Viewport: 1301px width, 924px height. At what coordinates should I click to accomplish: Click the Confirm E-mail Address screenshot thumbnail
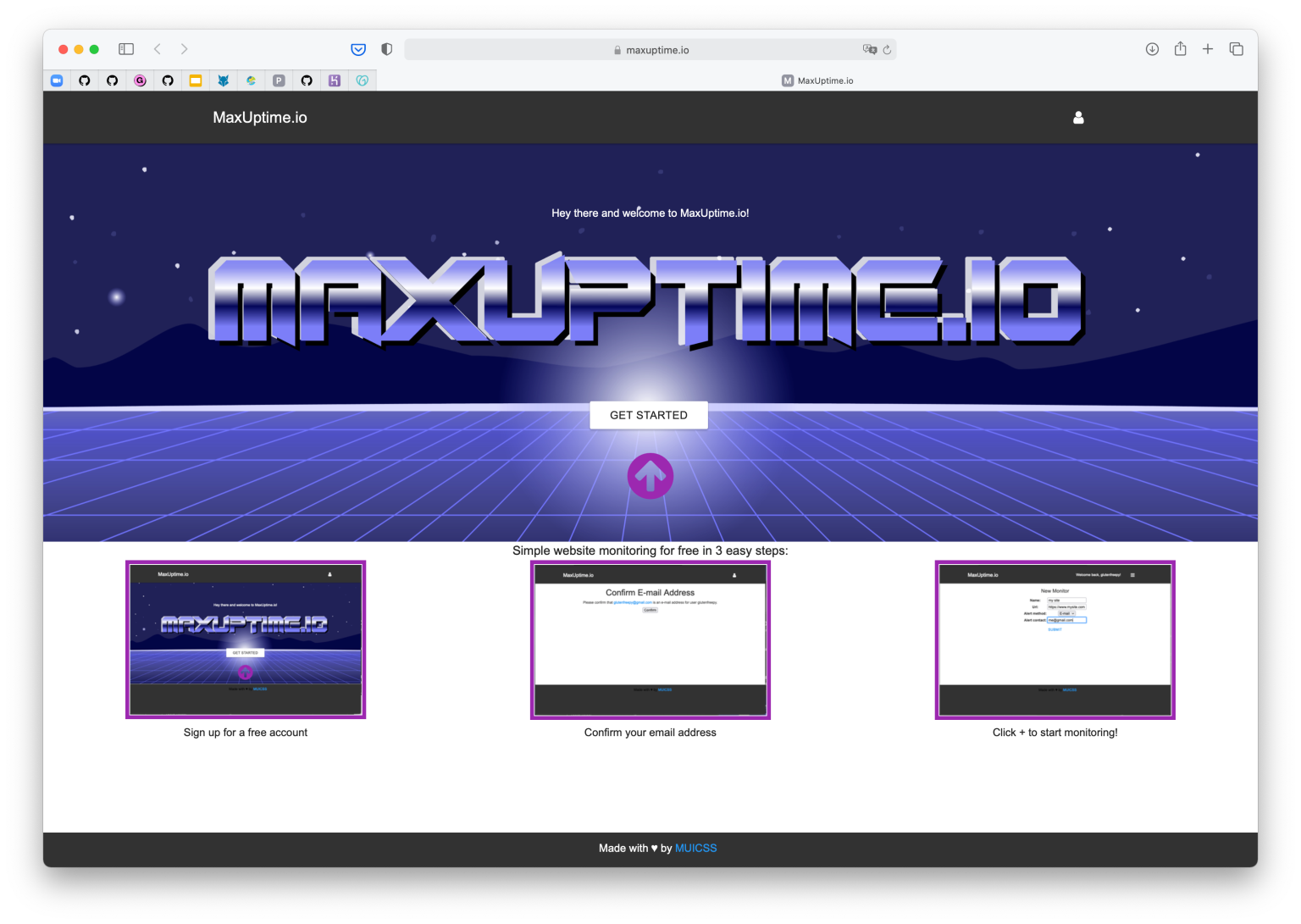pos(650,639)
